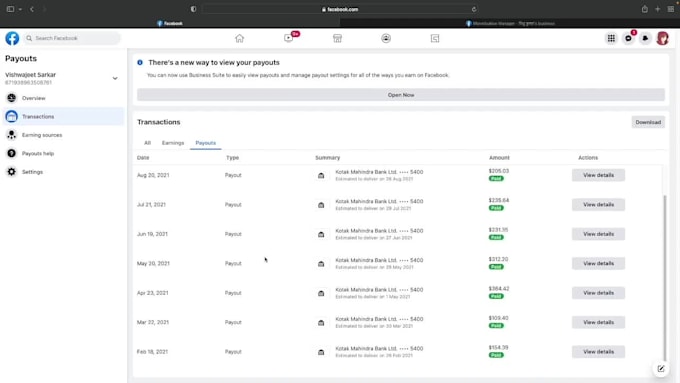The image size is (680, 383).
Task: View details for Mar 22, 2021 payout
Action: [x=598, y=323]
